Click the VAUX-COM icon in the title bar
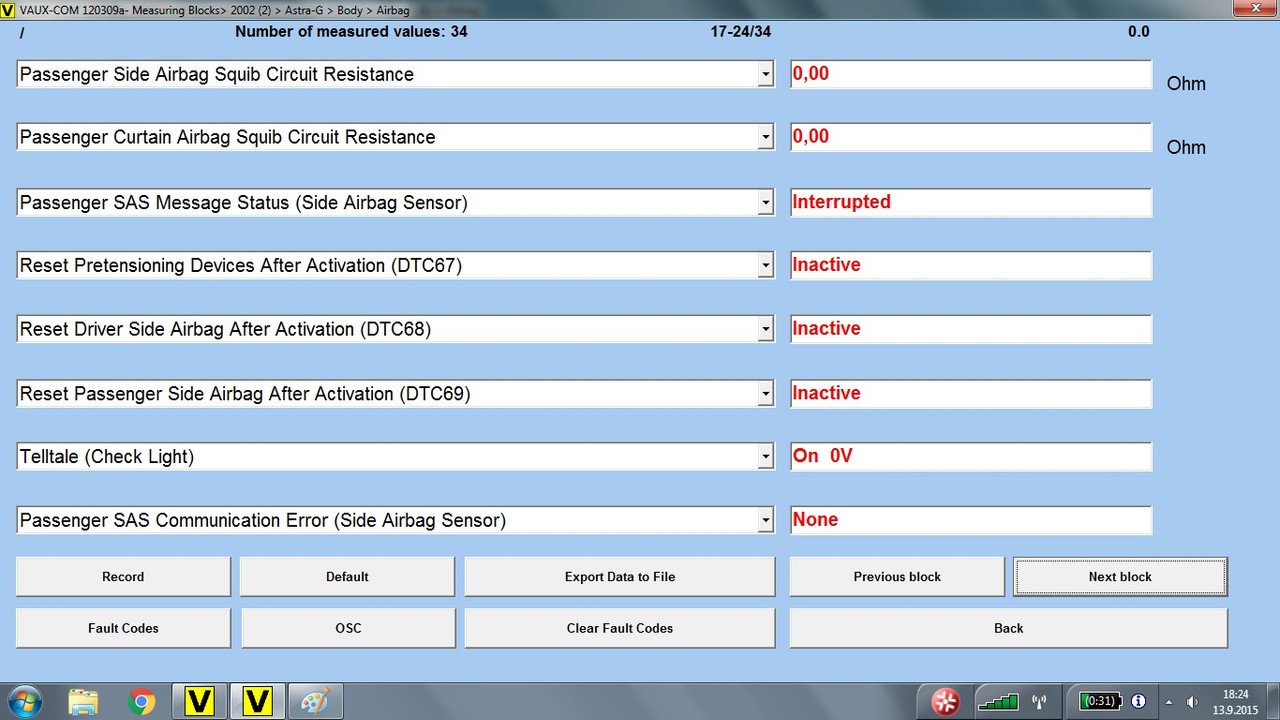The width and height of the screenshot is (1280, 720). click(8, 9)
